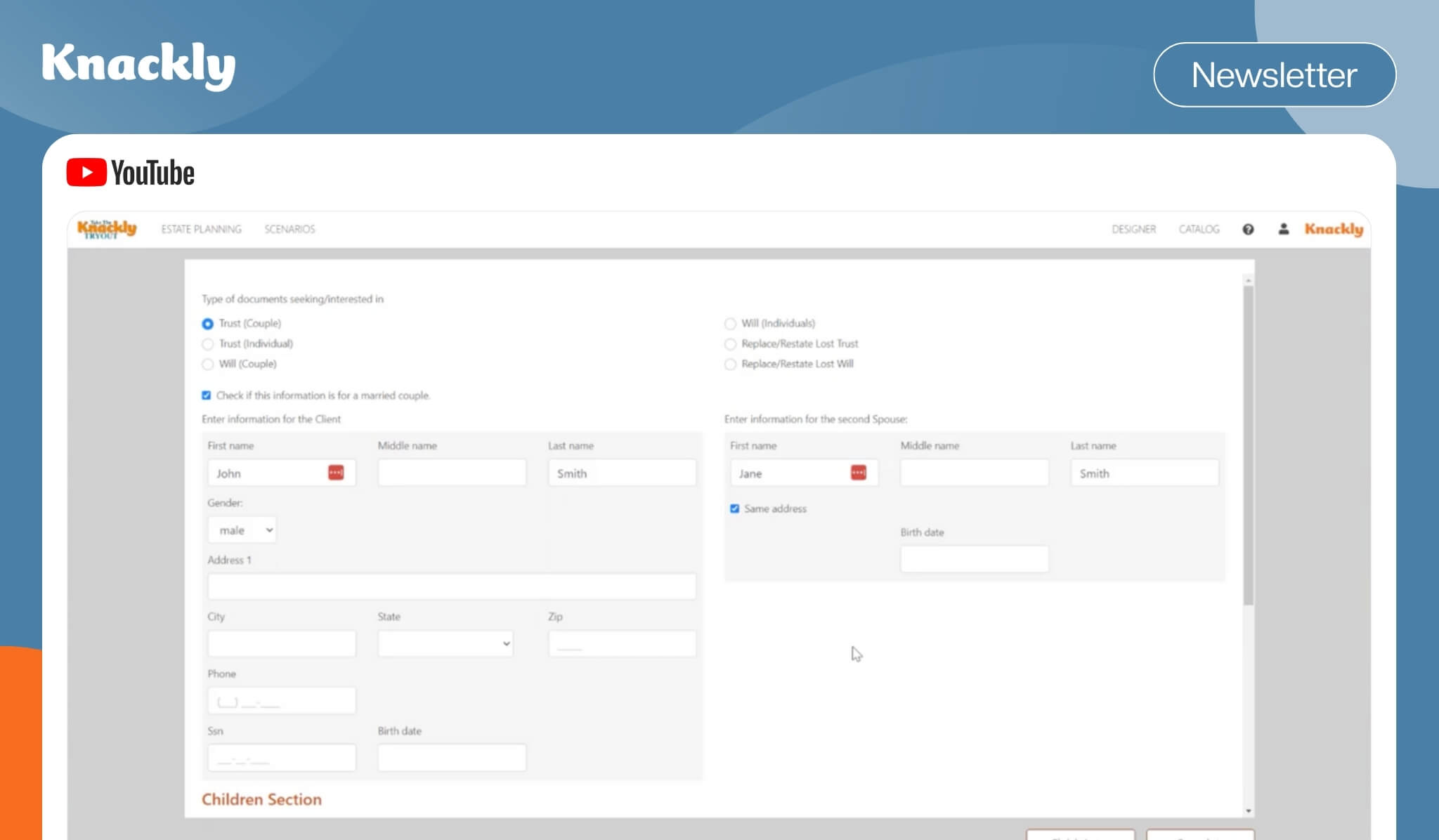
Task: Click red icon in Jane first name field
Action: pos(858,473)
